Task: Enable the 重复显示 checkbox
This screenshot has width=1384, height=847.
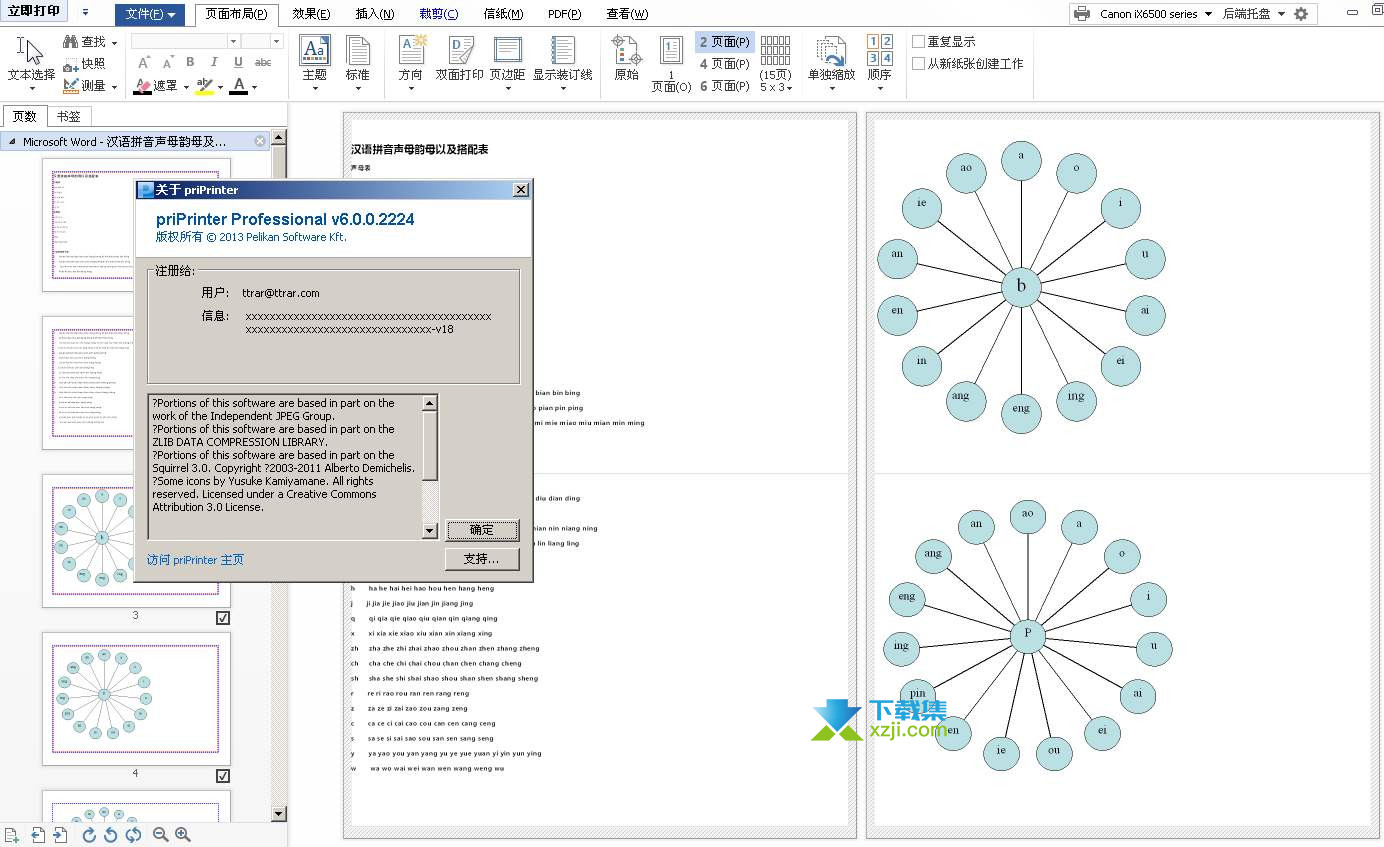Action: [918, 42]
